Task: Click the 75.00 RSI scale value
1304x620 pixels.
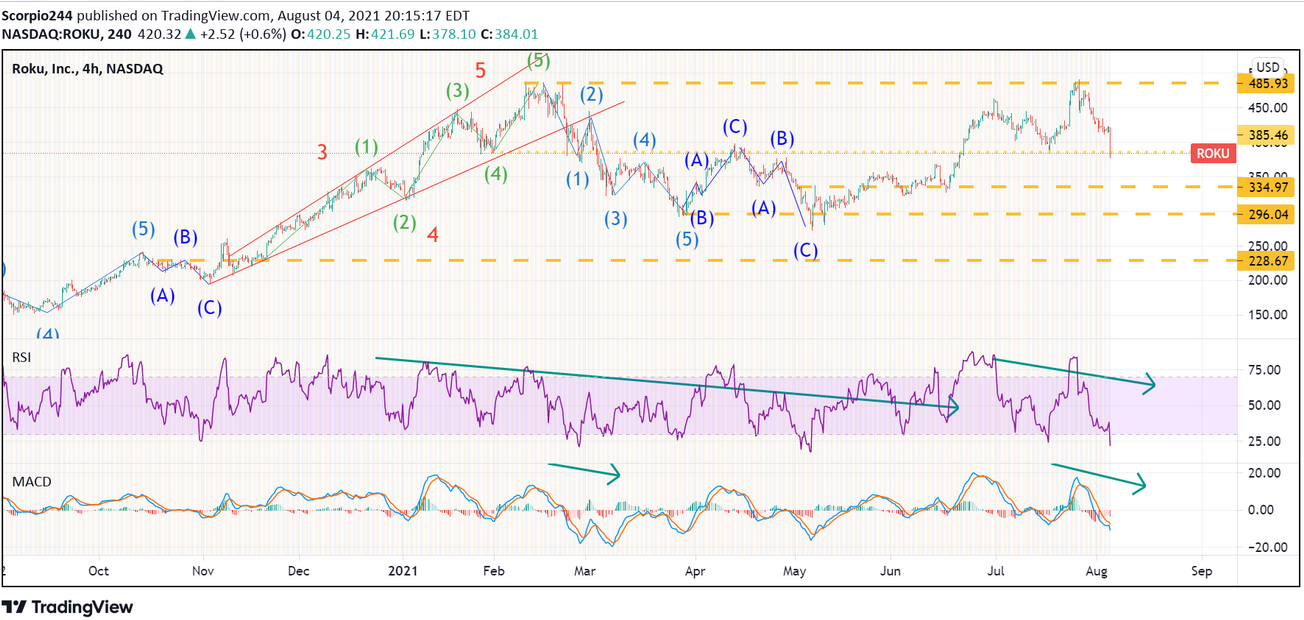Action: click(1263, 370)
